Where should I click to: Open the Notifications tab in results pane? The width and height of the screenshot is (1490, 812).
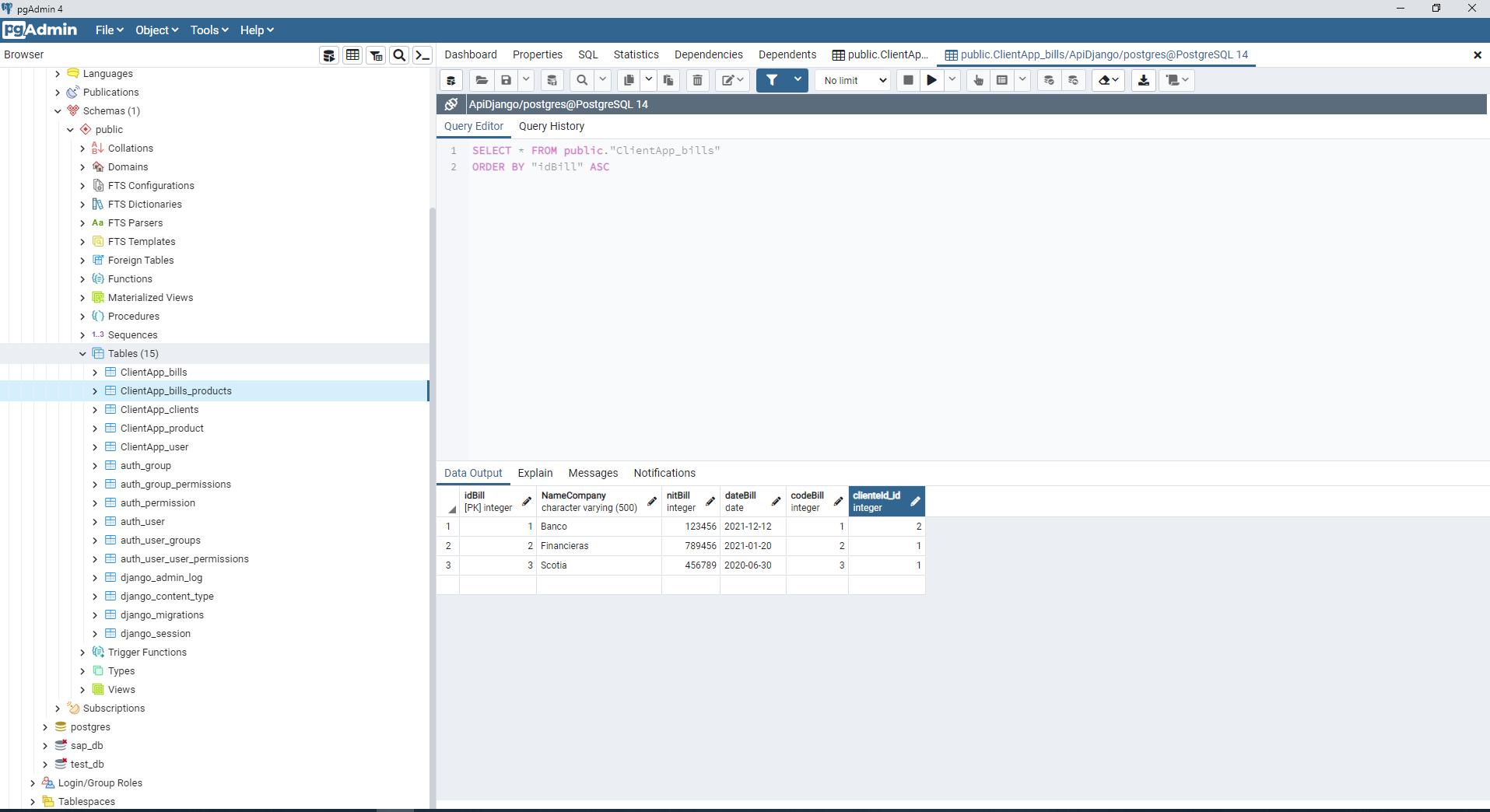[664, 473]
